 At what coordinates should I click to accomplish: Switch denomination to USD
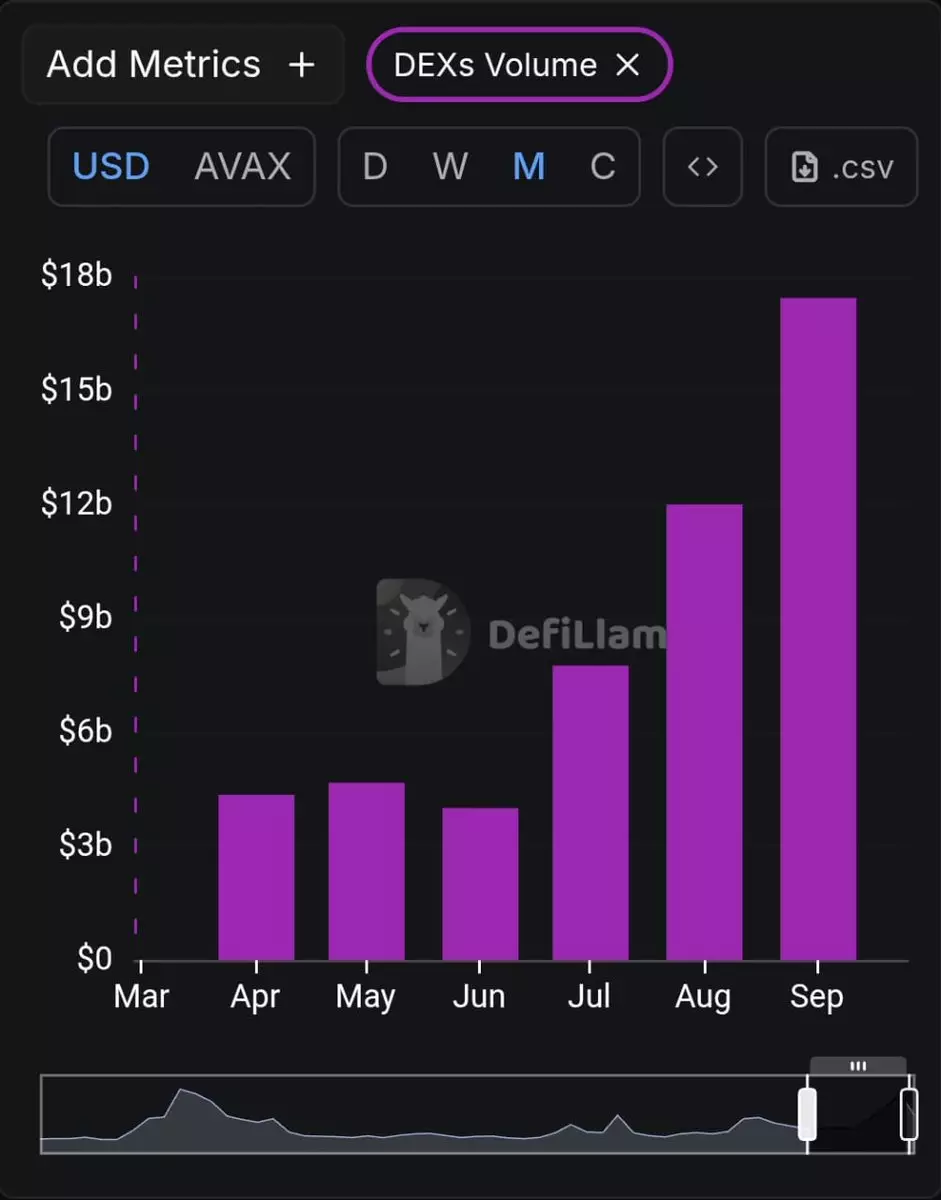point(112,166)
